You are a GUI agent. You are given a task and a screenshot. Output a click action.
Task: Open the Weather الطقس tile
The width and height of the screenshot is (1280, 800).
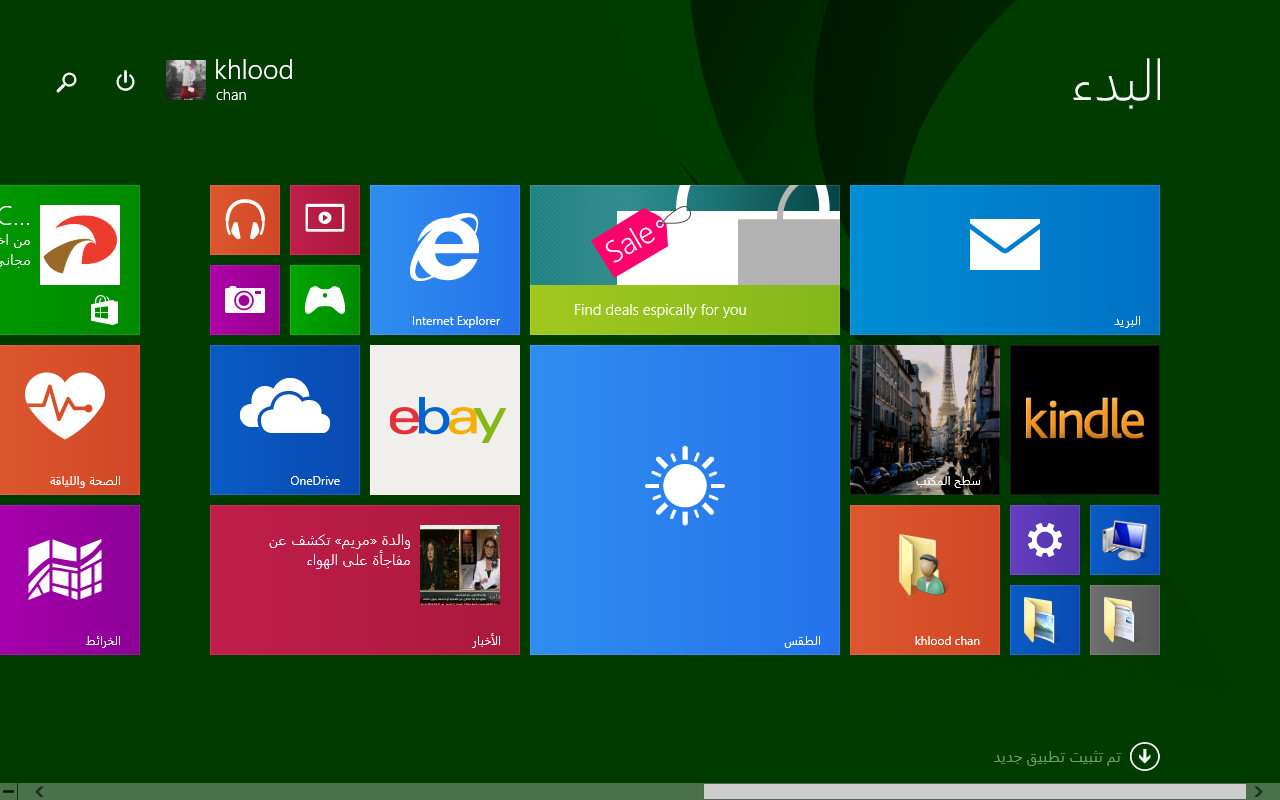coord(685,500)
